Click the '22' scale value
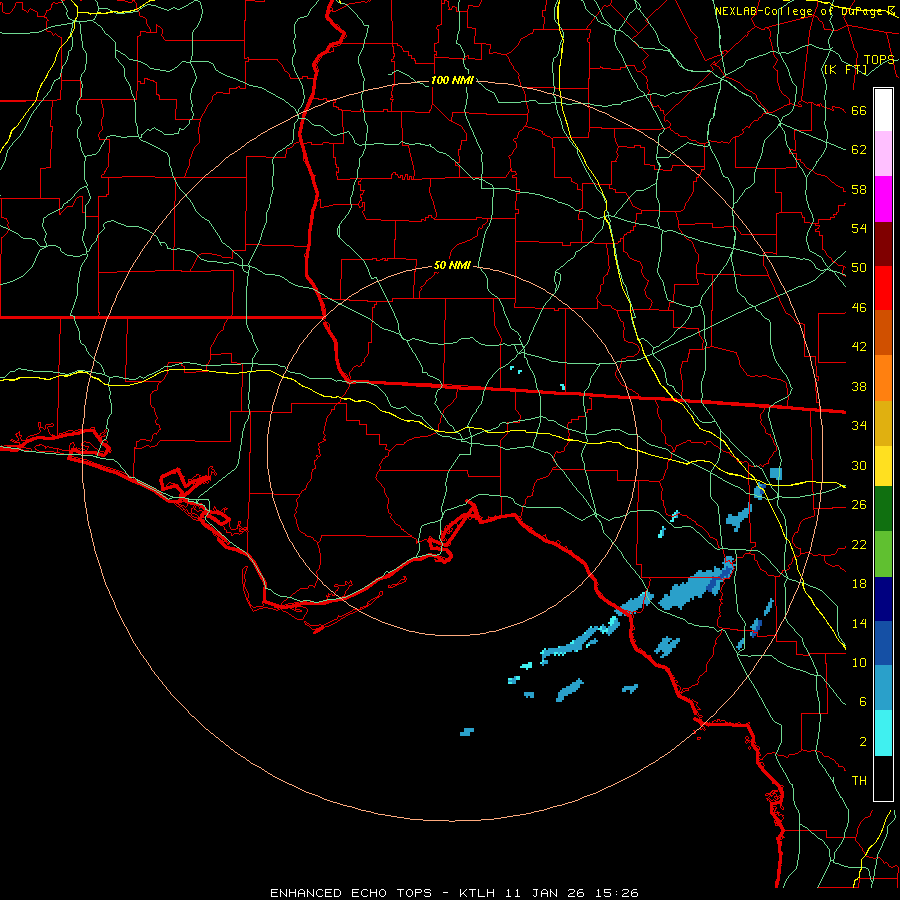 tap(859, 545)
